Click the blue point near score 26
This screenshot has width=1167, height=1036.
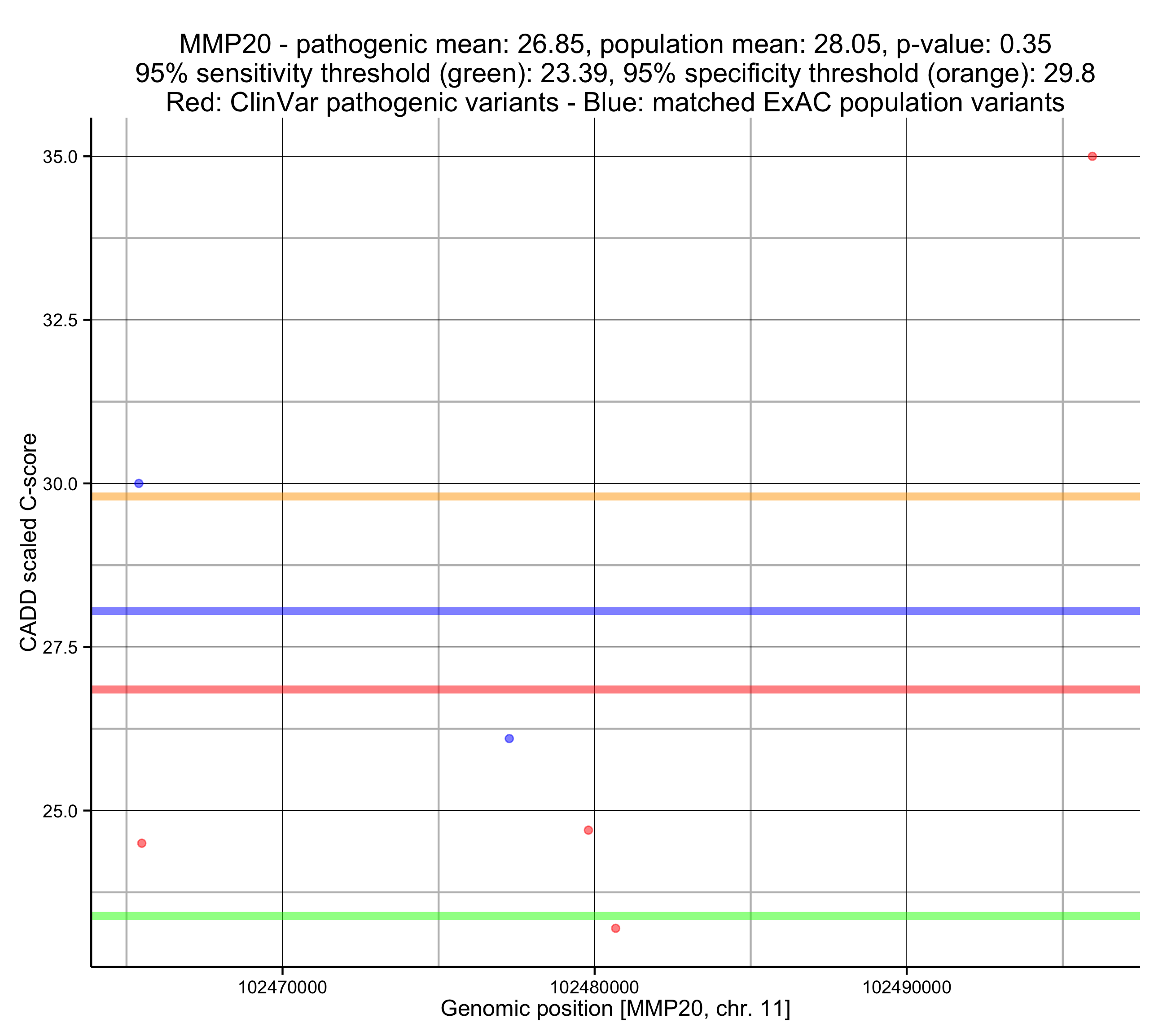pos(509,738)
